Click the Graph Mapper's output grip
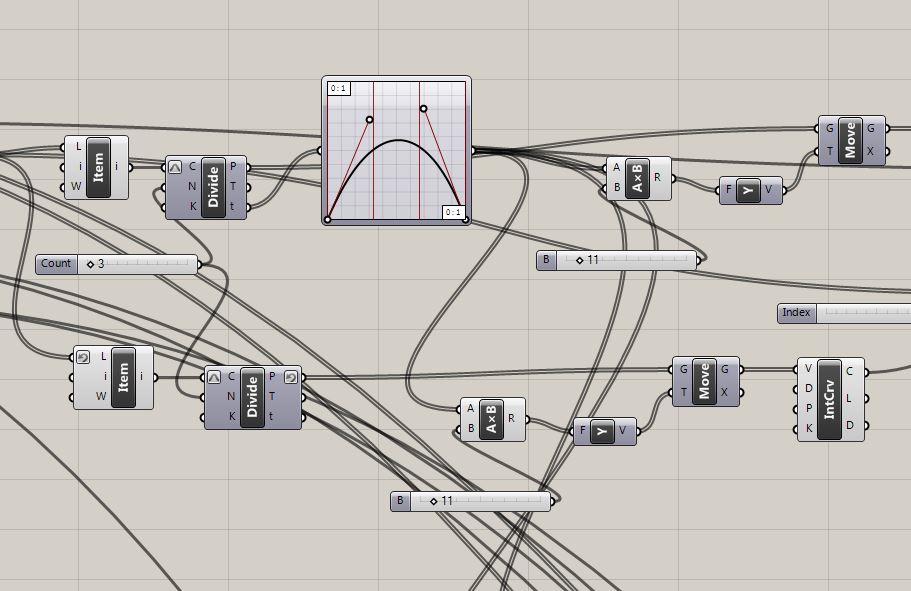This screenshot has width=911, height=591. point(473,151)
